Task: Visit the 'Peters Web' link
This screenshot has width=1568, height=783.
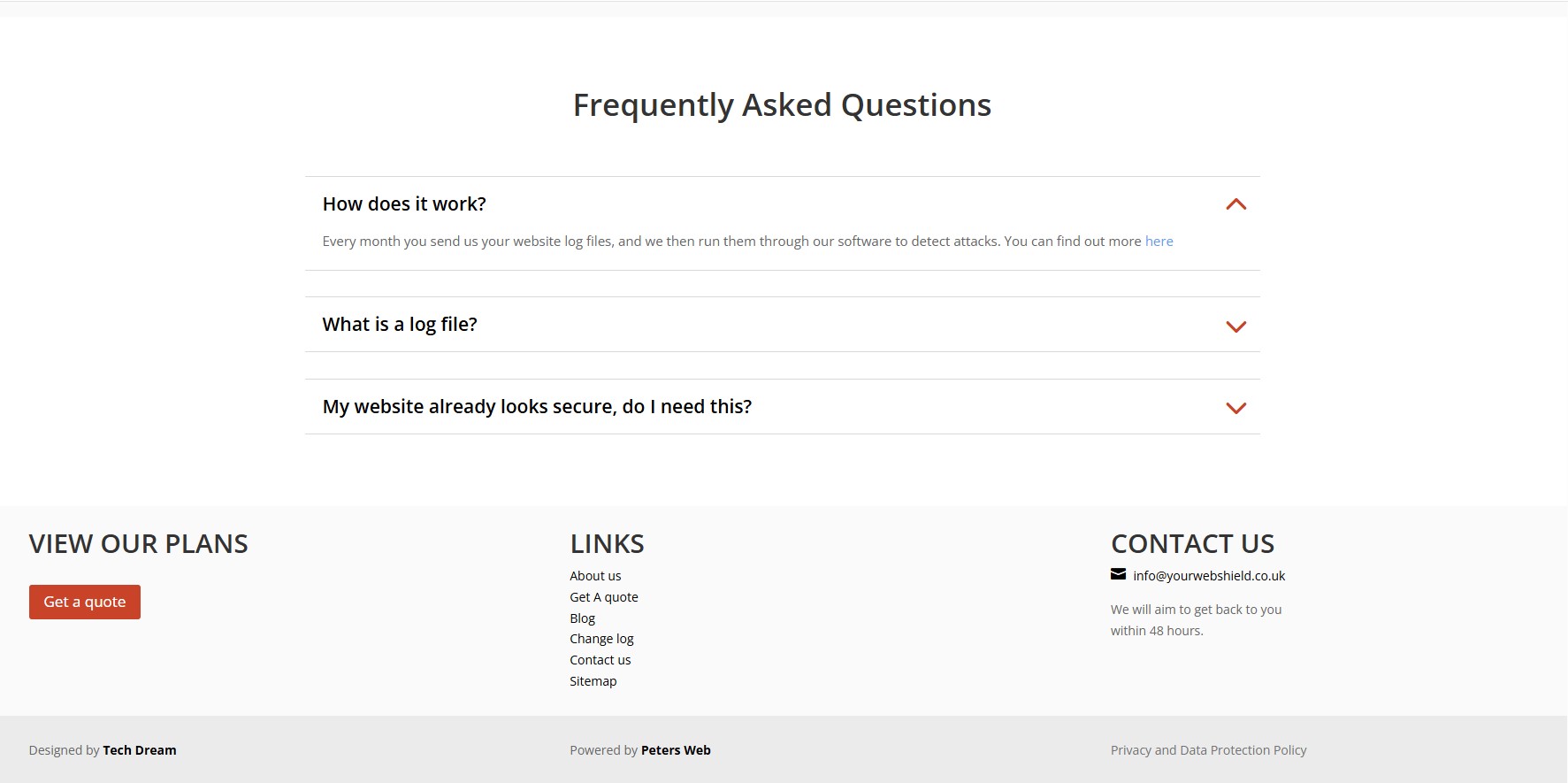Action: [x=676, y=750]
